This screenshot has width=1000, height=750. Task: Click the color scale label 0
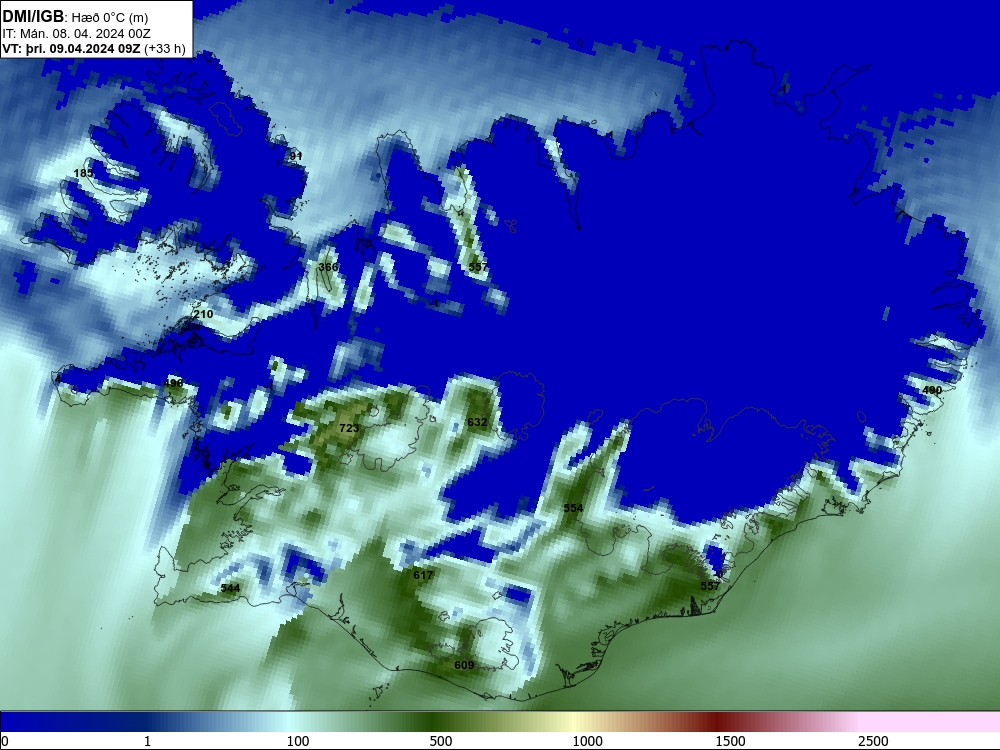5,741
